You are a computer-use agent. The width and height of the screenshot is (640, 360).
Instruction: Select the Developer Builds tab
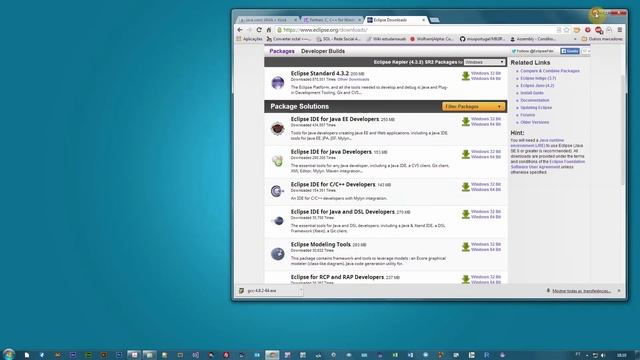[x=323, y=51]
